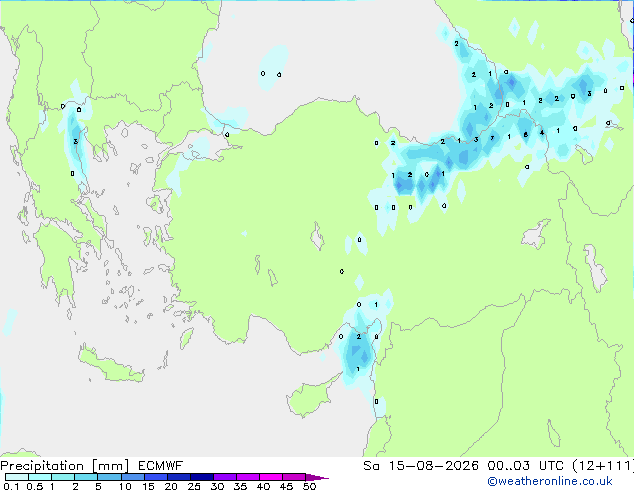Click the precipitation value 4 on the map
Screen dimensions: 634x490
point(542,132)
